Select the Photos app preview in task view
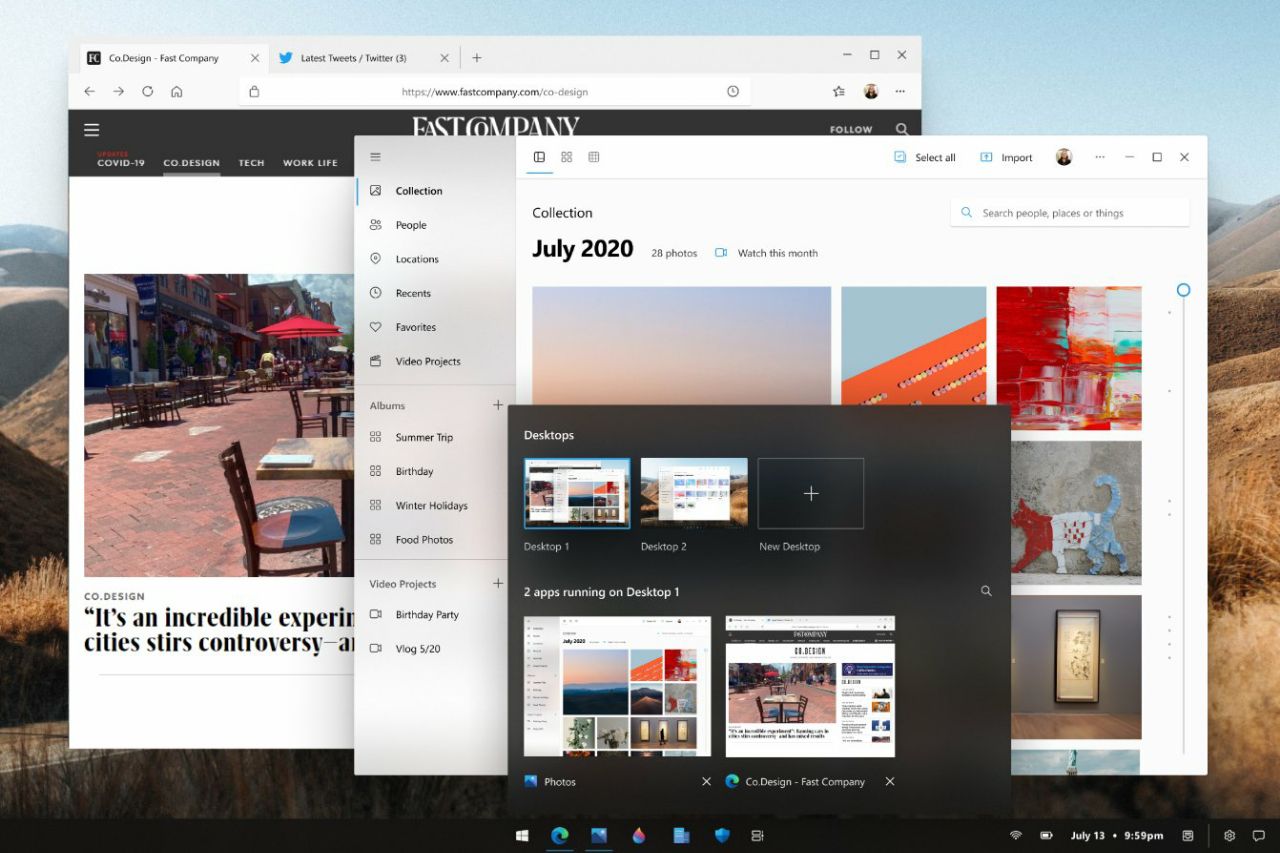Image resolution: width=1280 pixels, height=853 pixels. [x=617, y=686]
